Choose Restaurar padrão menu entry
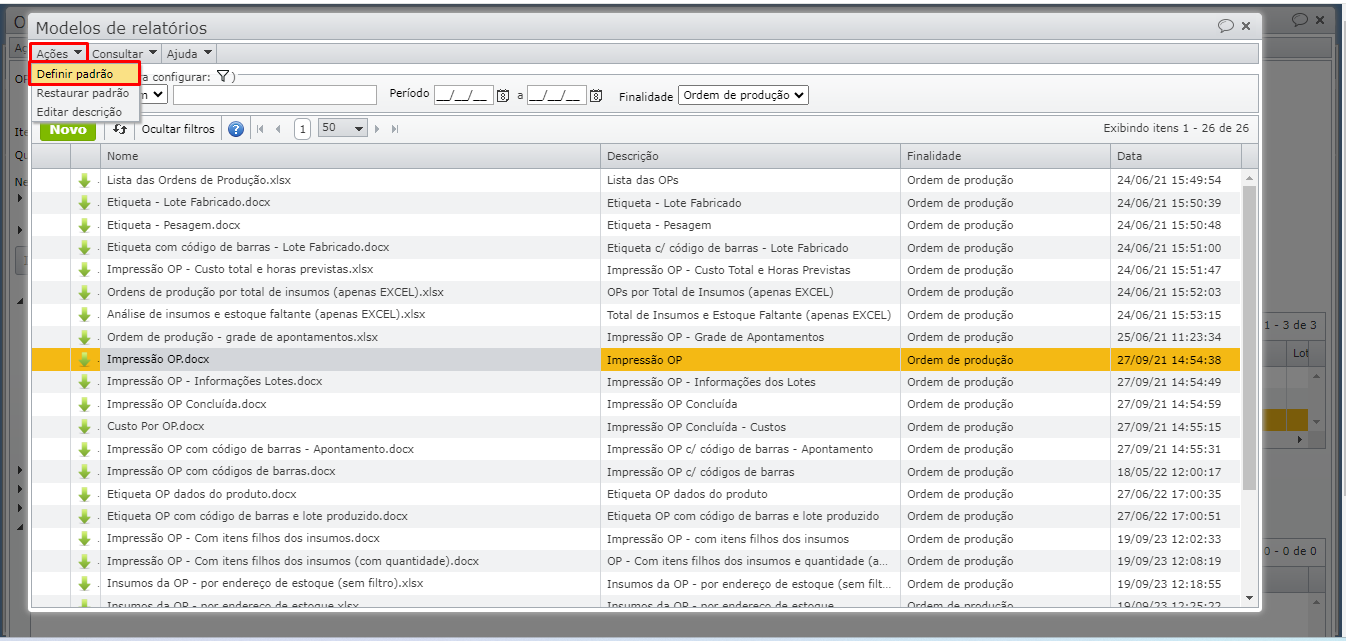The width and height of the screenshot is (1346, 641). pyautogui.click(x=82, y=93)
